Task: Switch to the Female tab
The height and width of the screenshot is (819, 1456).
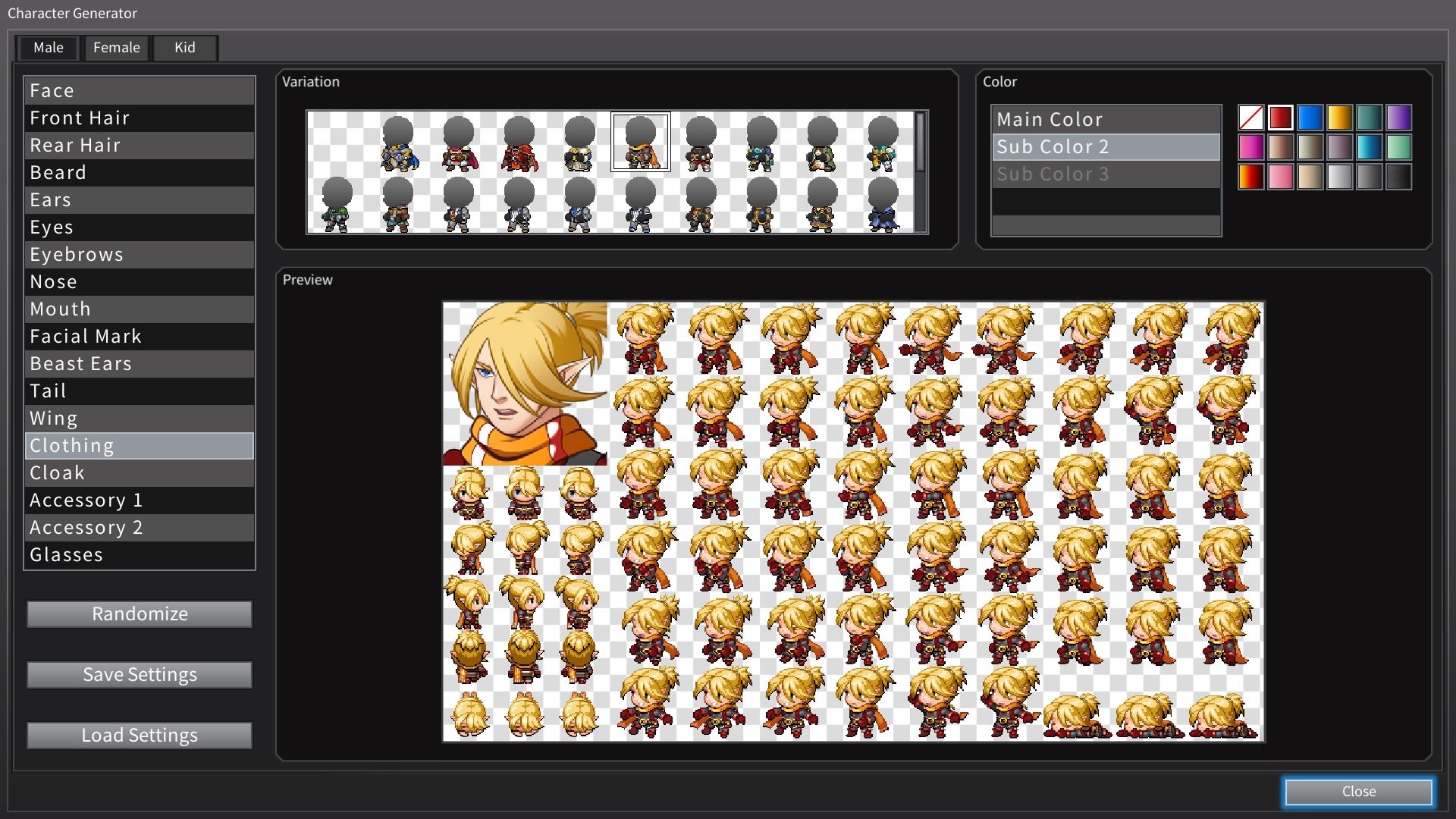Action: pyautogui.click(x=116, y=47)
